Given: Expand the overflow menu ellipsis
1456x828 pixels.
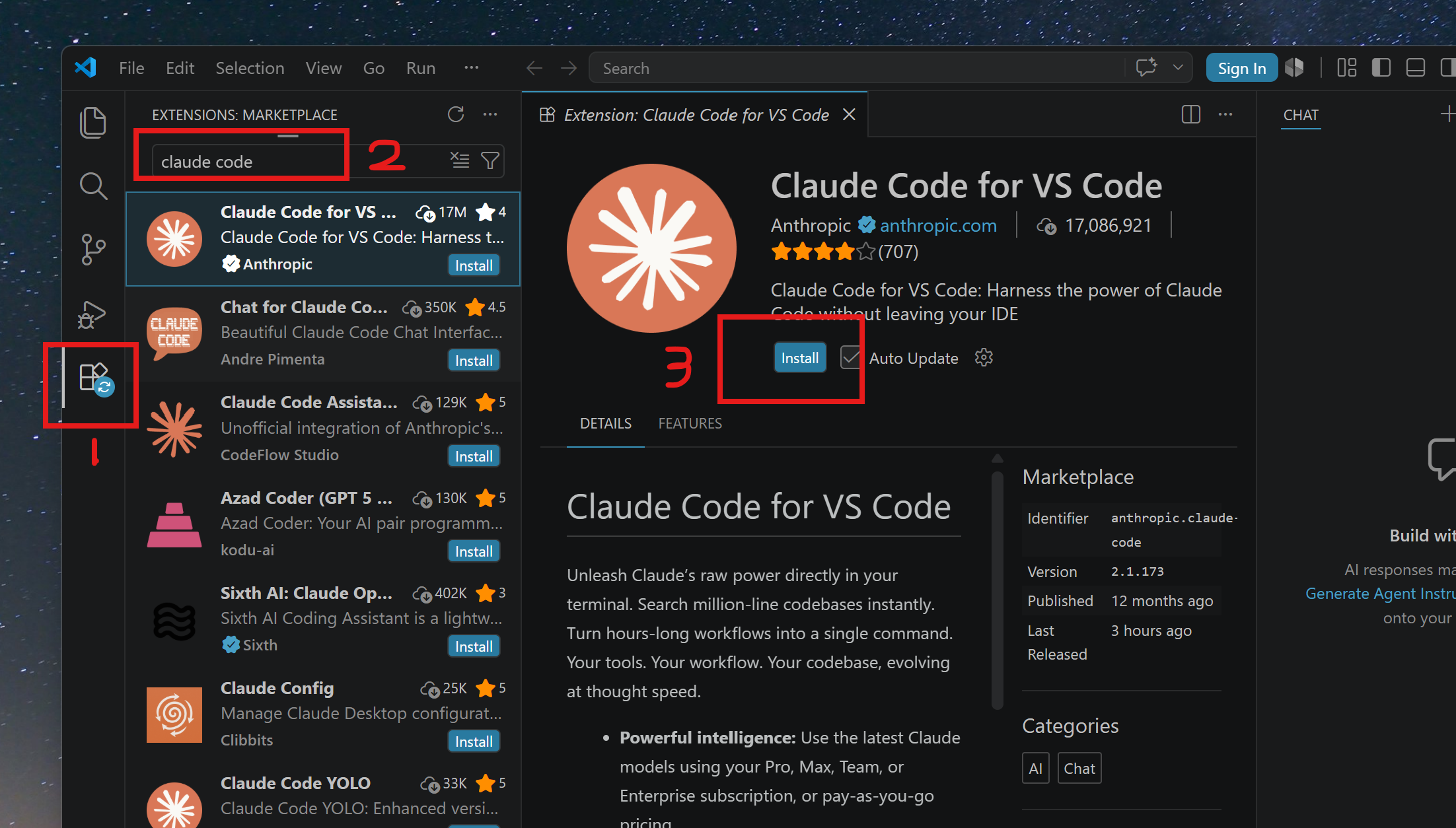Looking at the screenshot, I should click(x=471, y=68).
